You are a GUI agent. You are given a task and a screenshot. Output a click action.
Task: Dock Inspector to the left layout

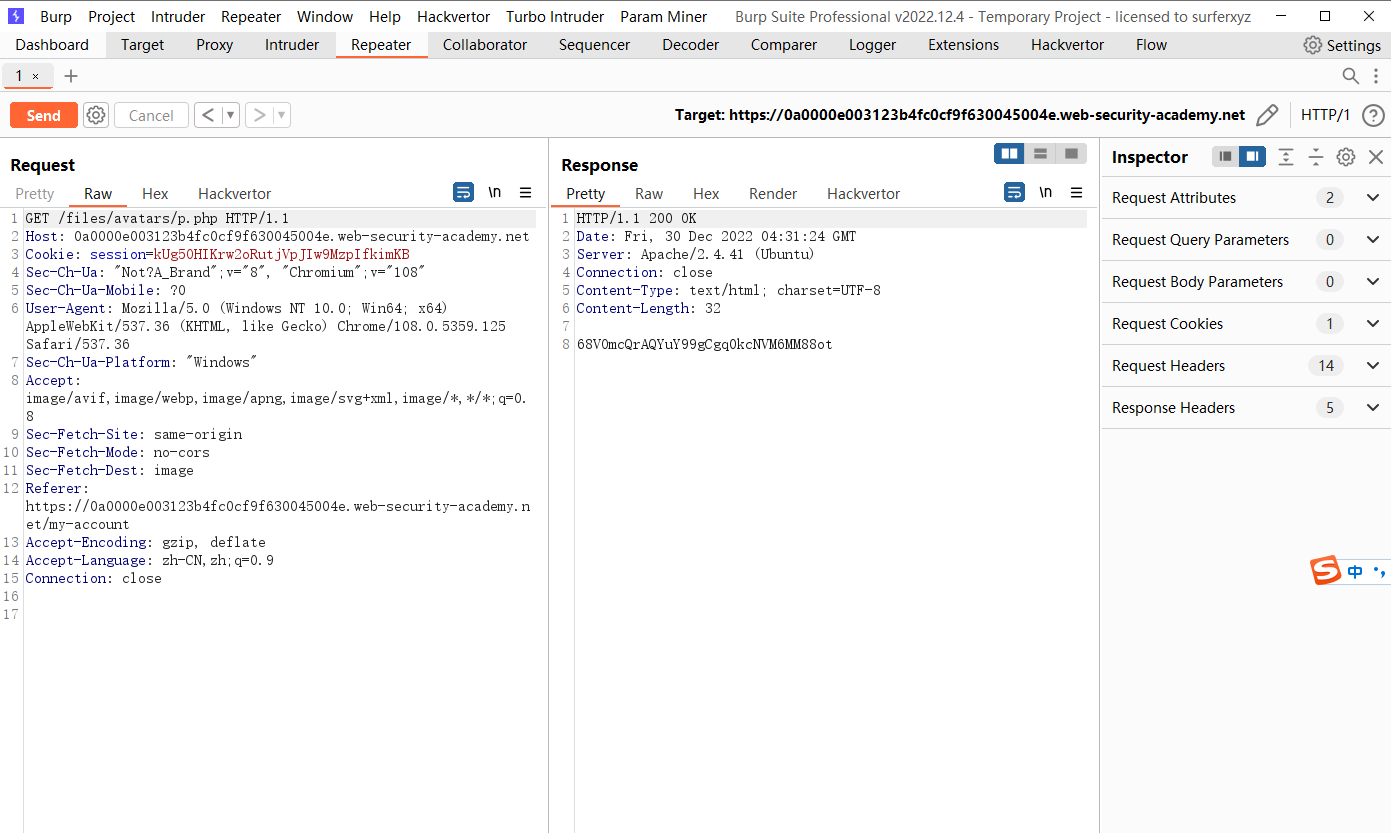(x=1225, y=157)
